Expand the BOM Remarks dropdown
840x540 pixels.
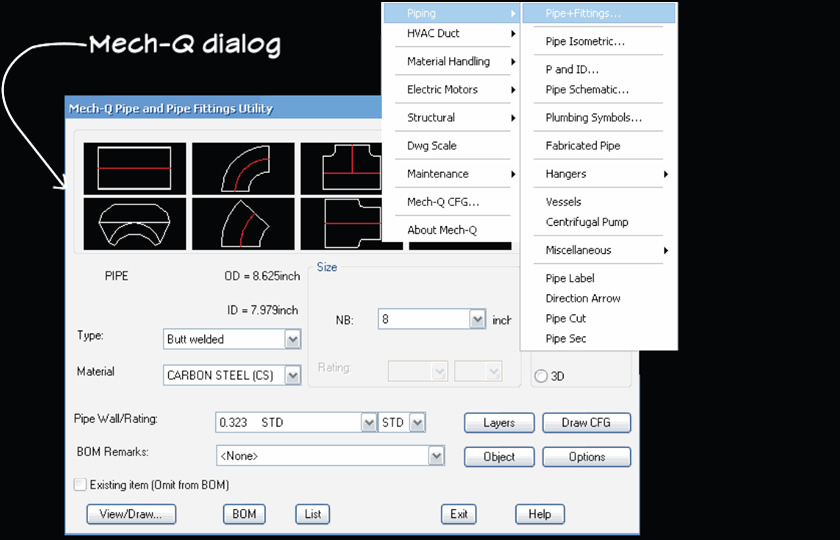click(437, 456)
